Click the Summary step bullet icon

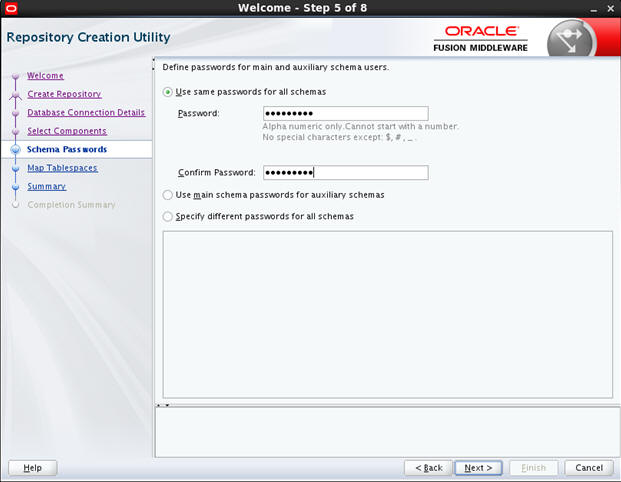(x=15, y=187)
